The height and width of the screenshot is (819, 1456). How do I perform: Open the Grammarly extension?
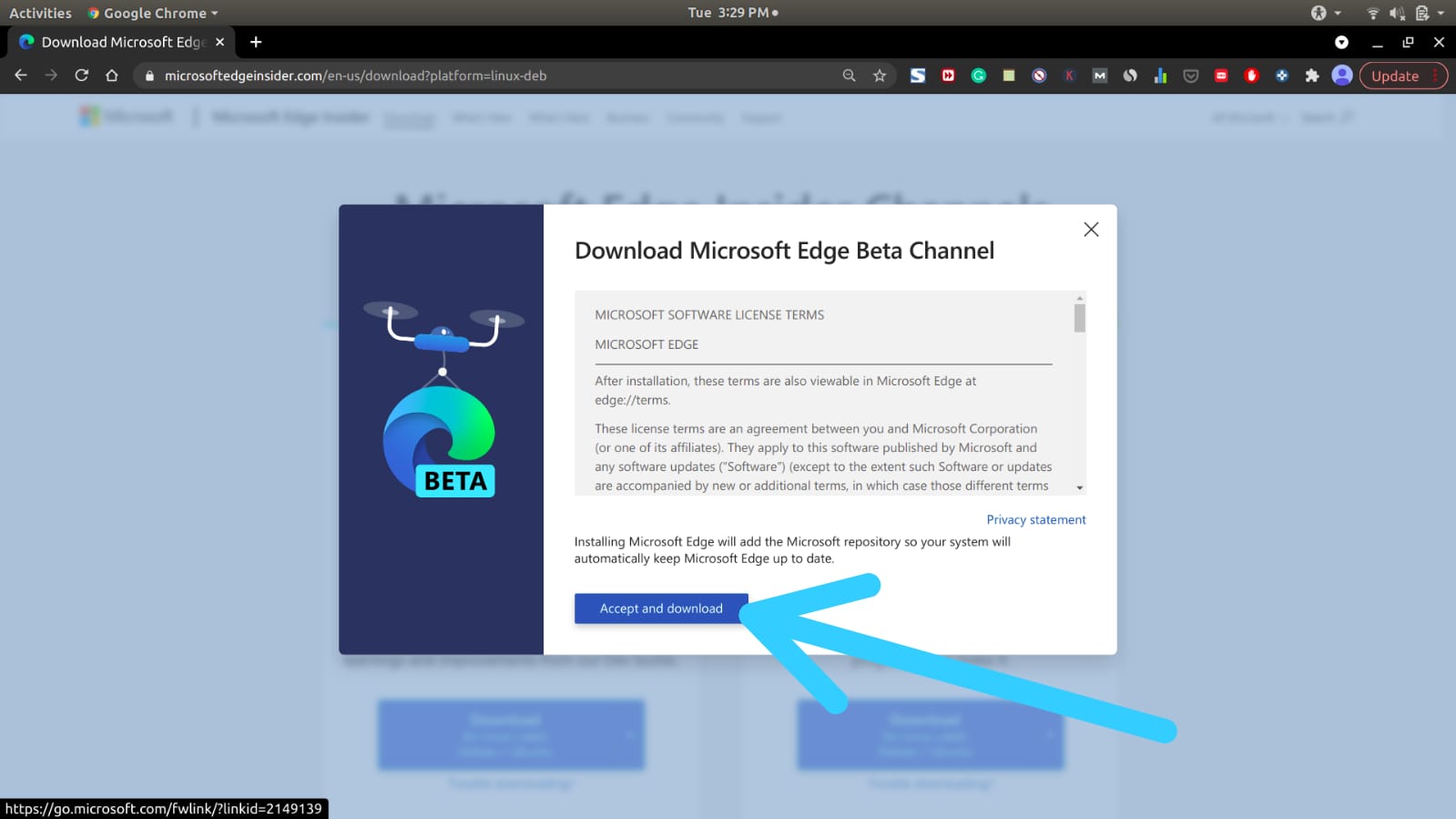pyautogui.click(x=979, y=76)
